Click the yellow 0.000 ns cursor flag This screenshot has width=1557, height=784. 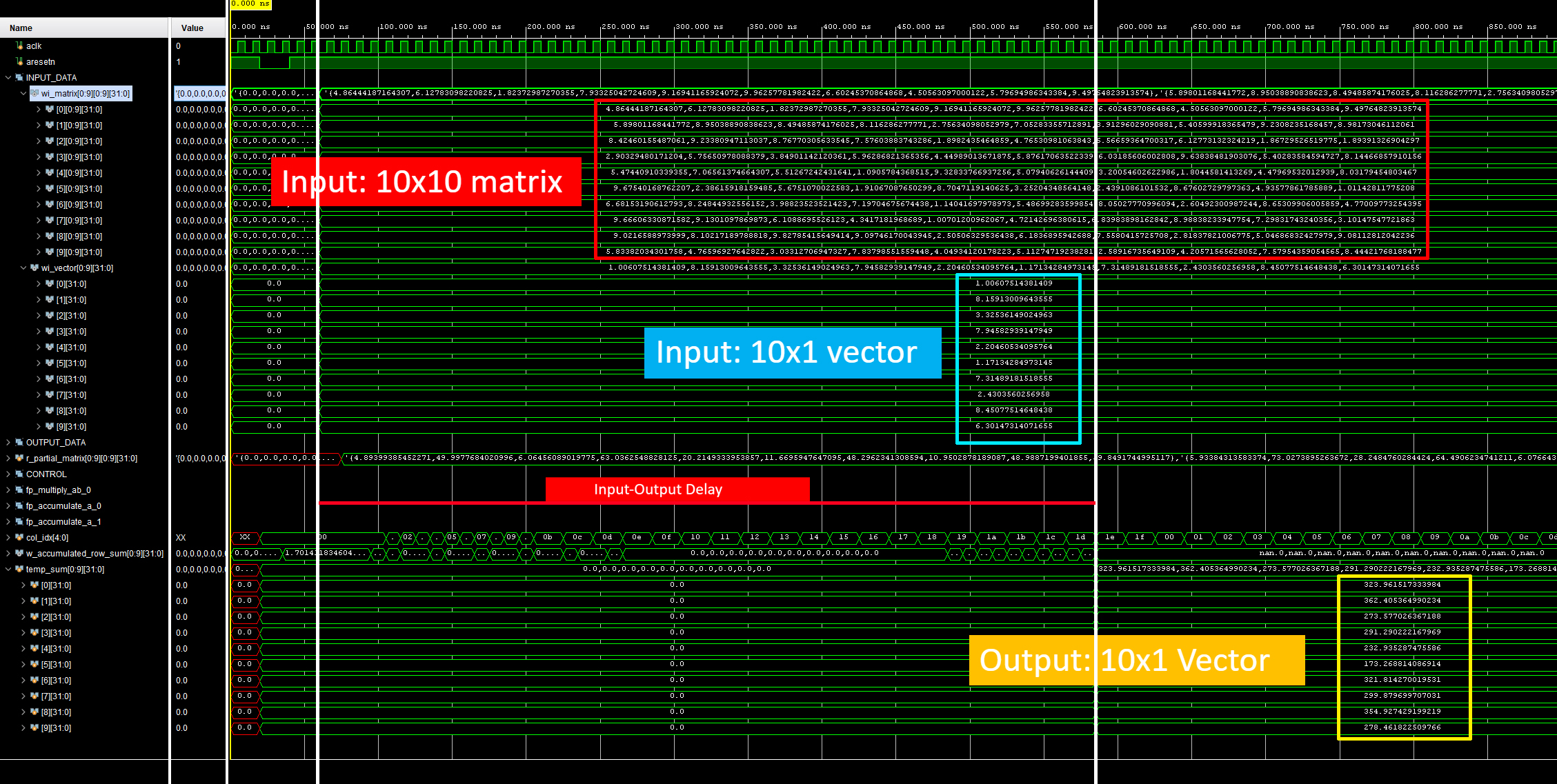coord(250,4)
